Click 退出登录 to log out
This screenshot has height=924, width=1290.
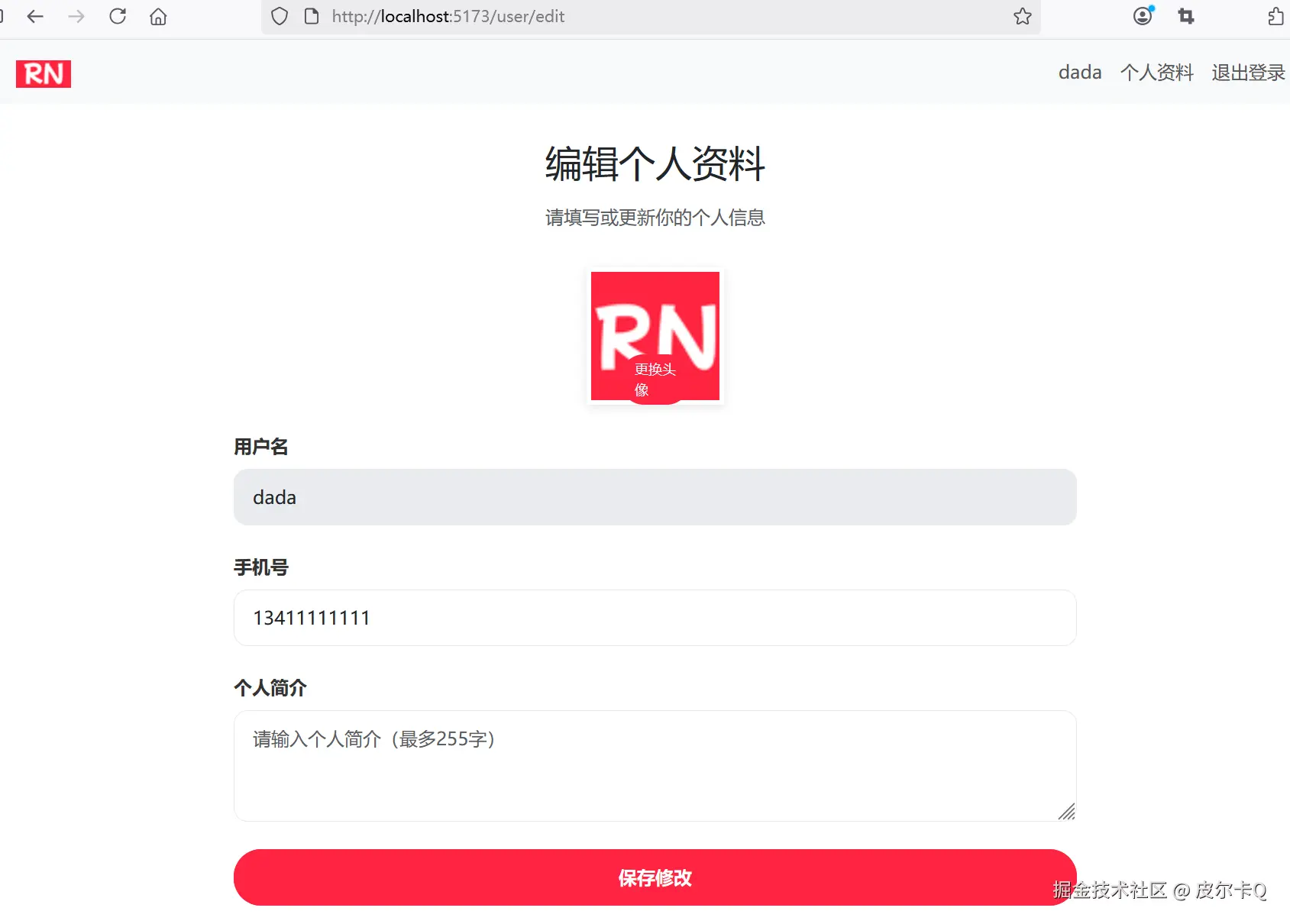pos(1246,73)
